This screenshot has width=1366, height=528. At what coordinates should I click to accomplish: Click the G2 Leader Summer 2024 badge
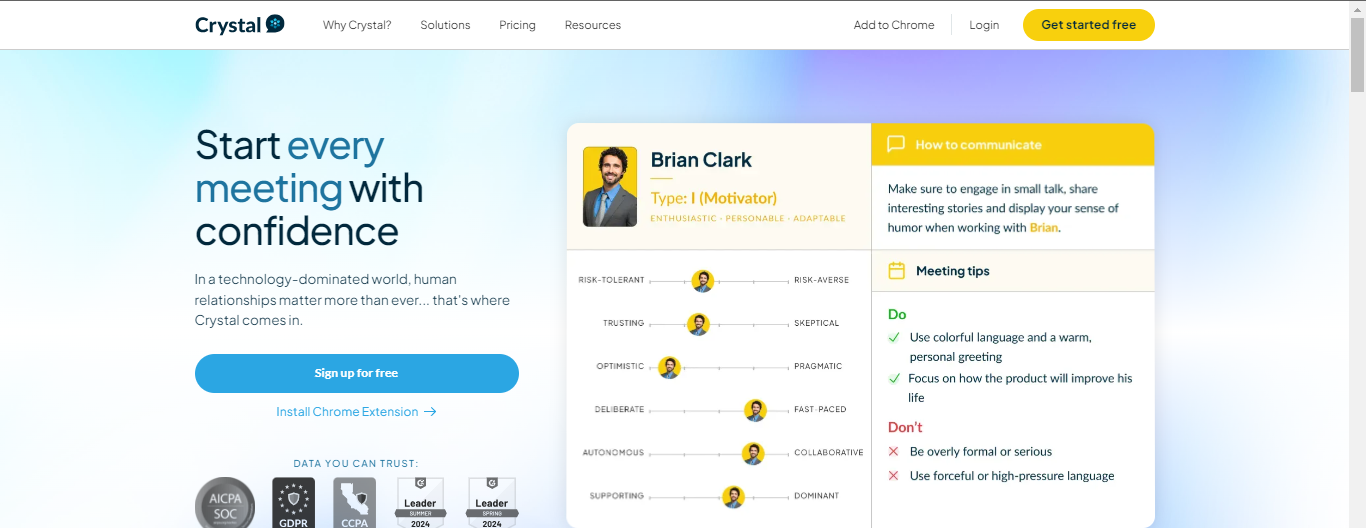420,503
